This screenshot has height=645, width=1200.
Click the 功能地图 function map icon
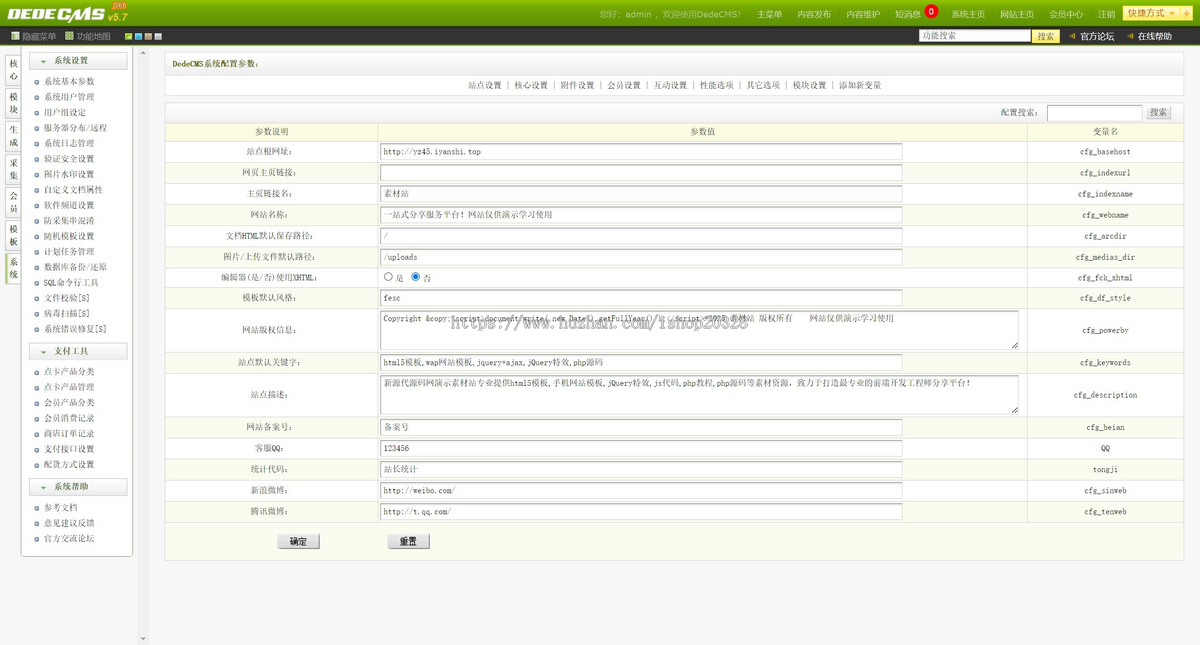69,36
